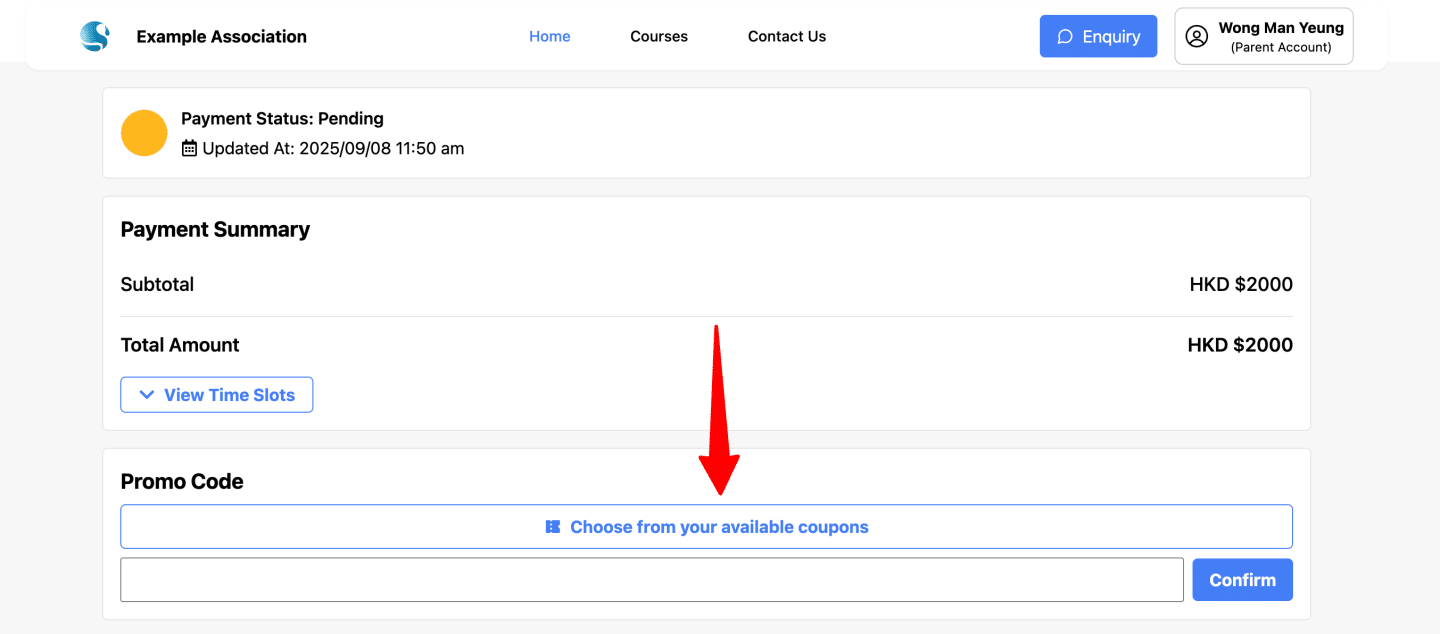The image size is (1440, 634).
Task: Navigate to Contact Us
Action: [x=787, y=37]
